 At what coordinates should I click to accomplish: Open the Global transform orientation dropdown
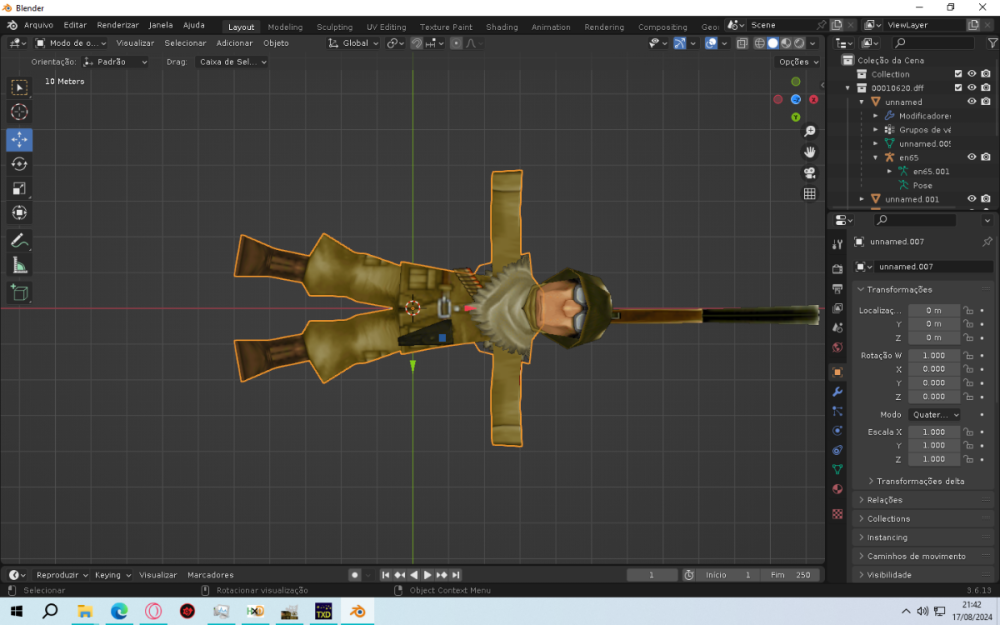point(355,43)
